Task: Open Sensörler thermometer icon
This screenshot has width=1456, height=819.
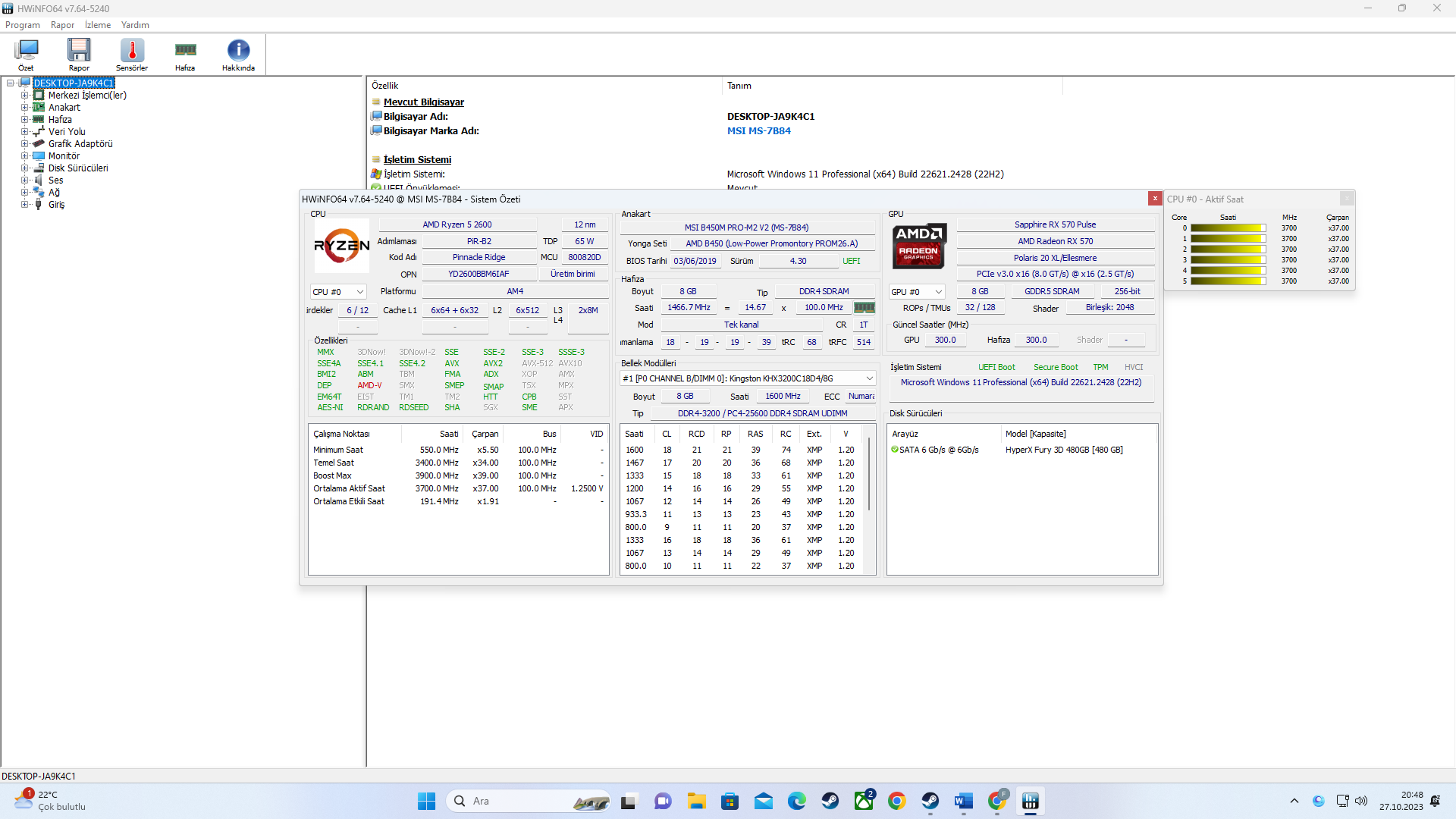Action: [x=132, y=55]
